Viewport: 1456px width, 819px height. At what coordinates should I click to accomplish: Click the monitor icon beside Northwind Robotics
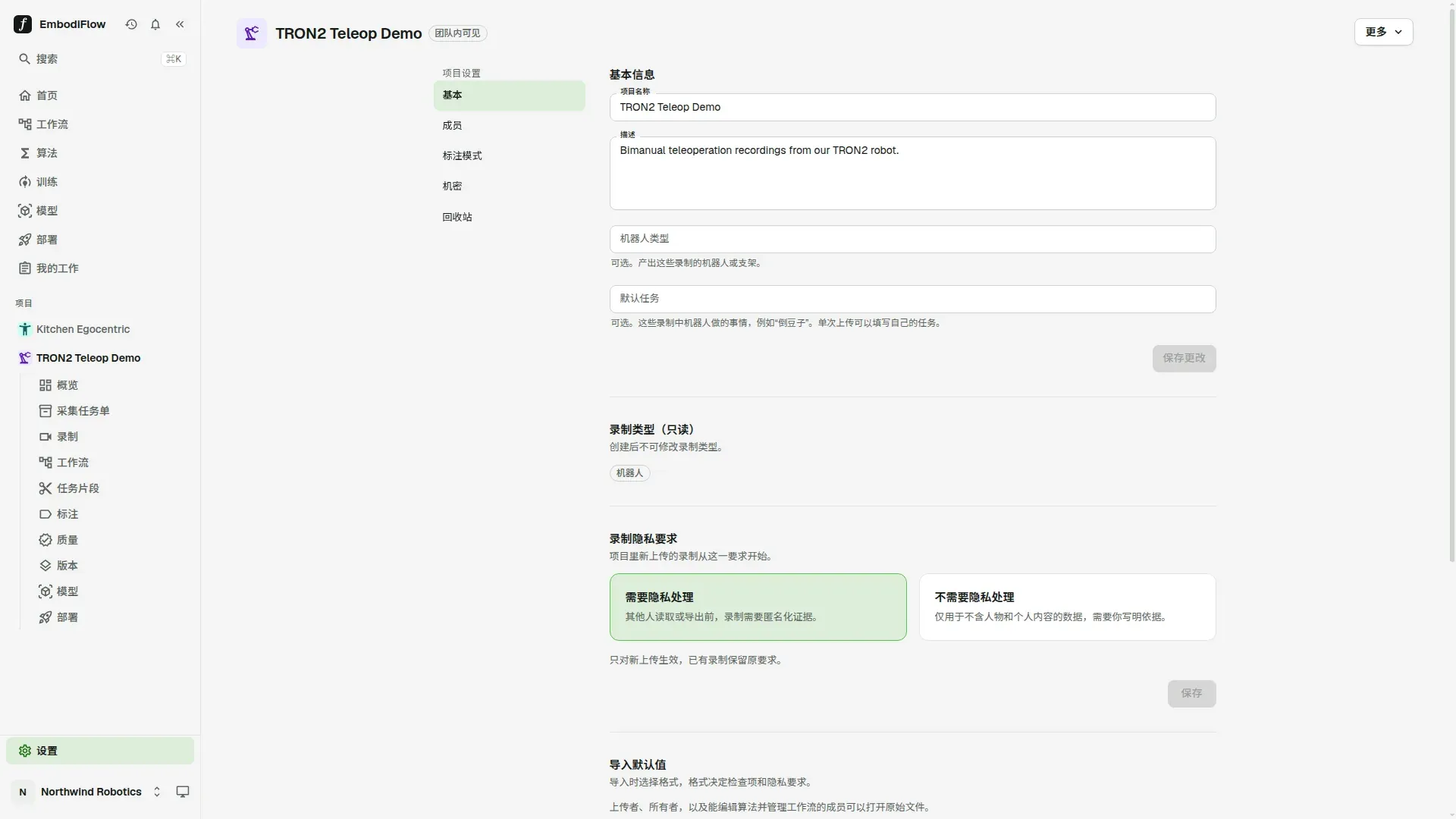click(183, 792)
